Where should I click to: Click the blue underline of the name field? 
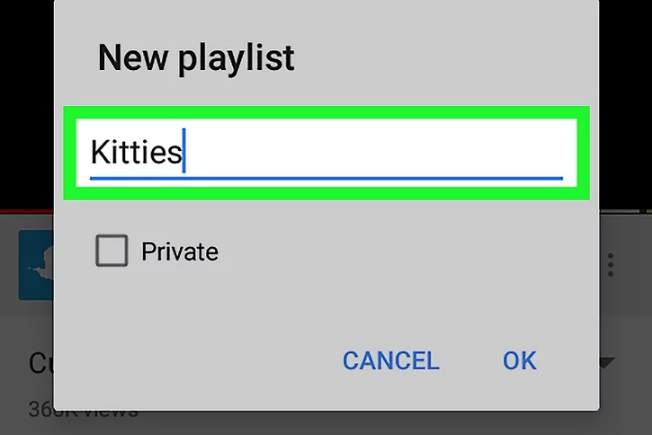coord(326,178)
